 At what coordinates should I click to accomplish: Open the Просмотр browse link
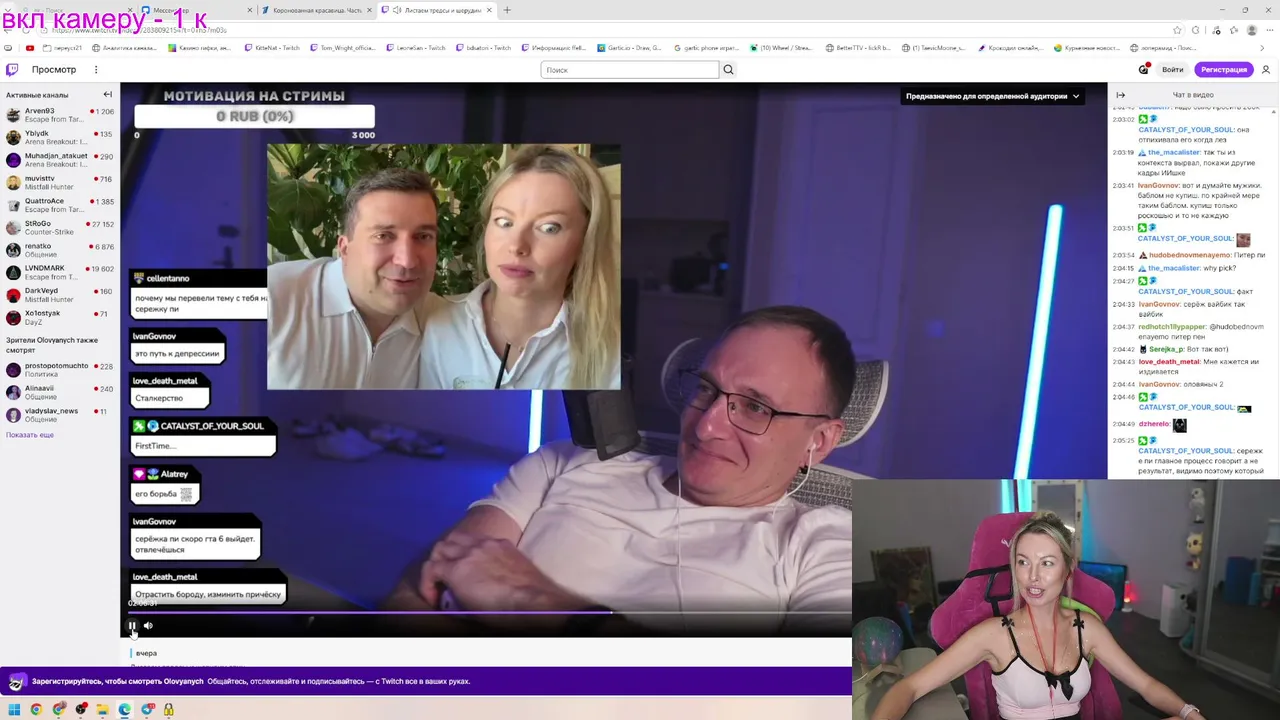coord(54,70)
